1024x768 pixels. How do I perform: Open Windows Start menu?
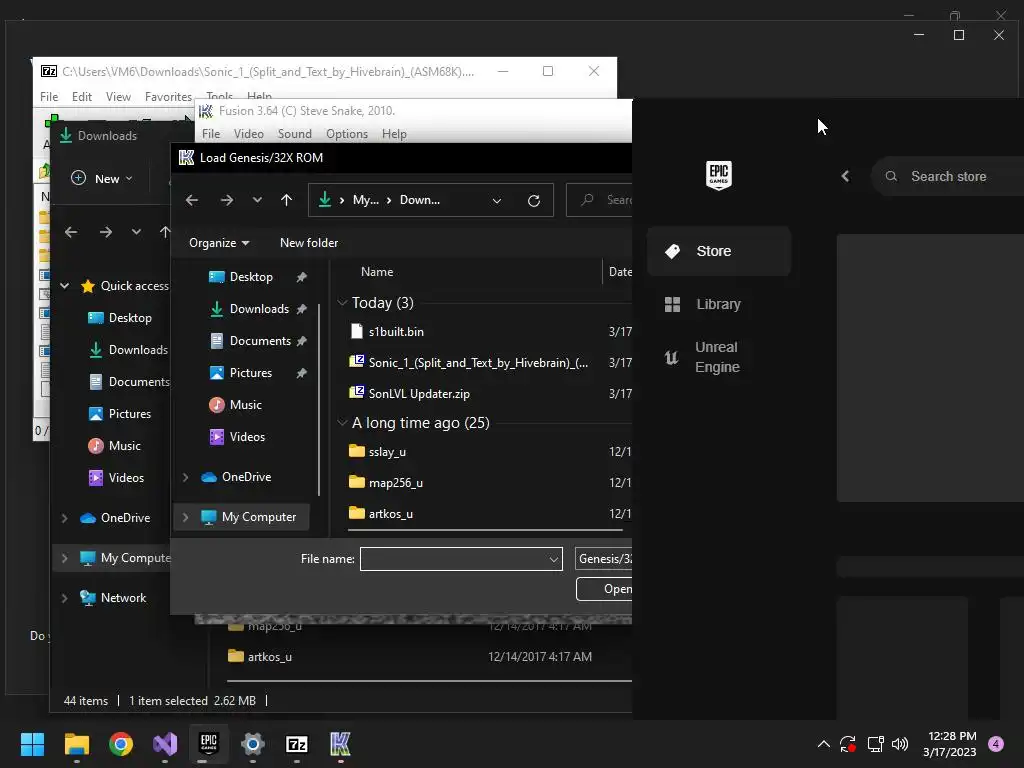pos(32,744)
